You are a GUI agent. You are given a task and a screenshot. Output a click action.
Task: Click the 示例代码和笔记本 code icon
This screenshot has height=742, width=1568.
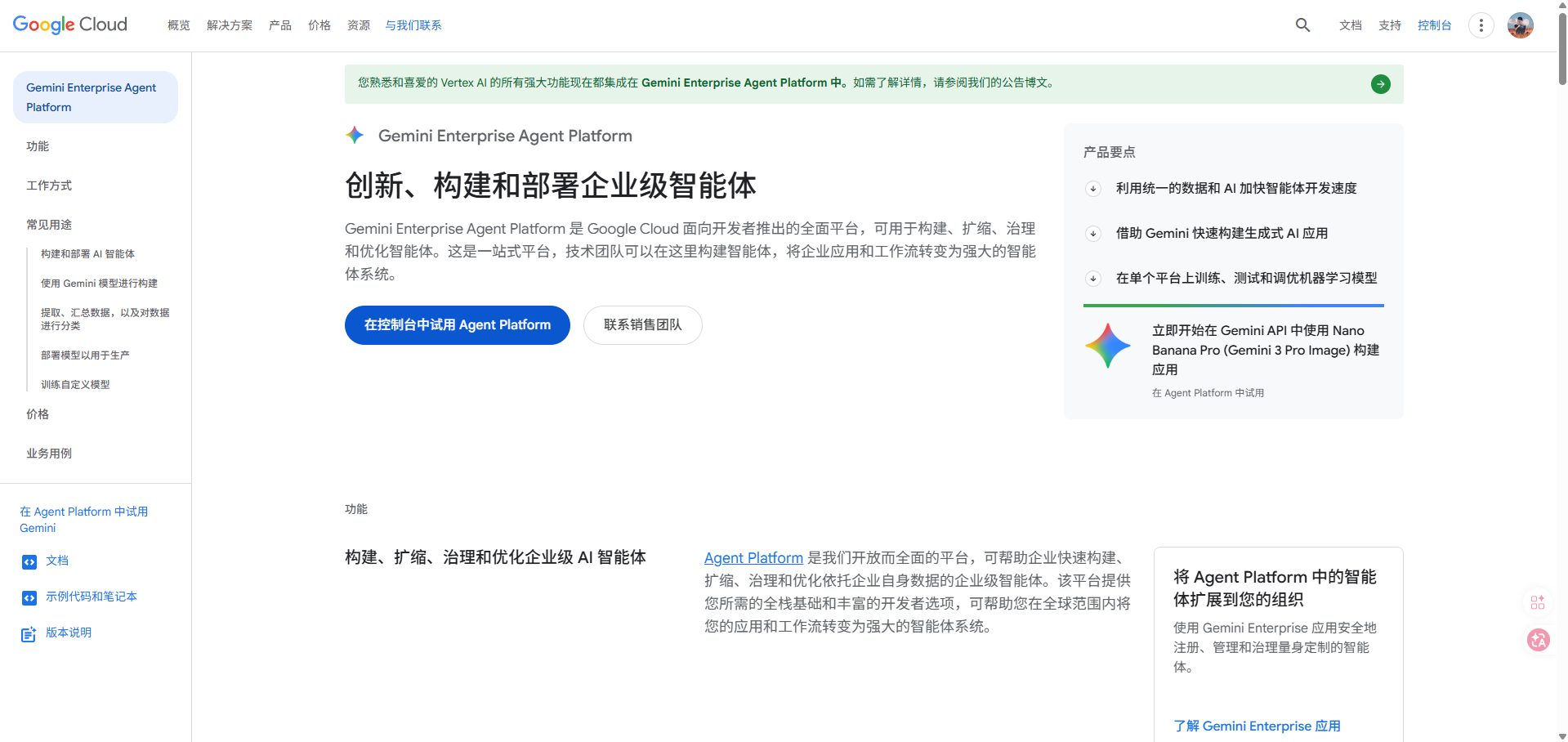click(29, 597)
